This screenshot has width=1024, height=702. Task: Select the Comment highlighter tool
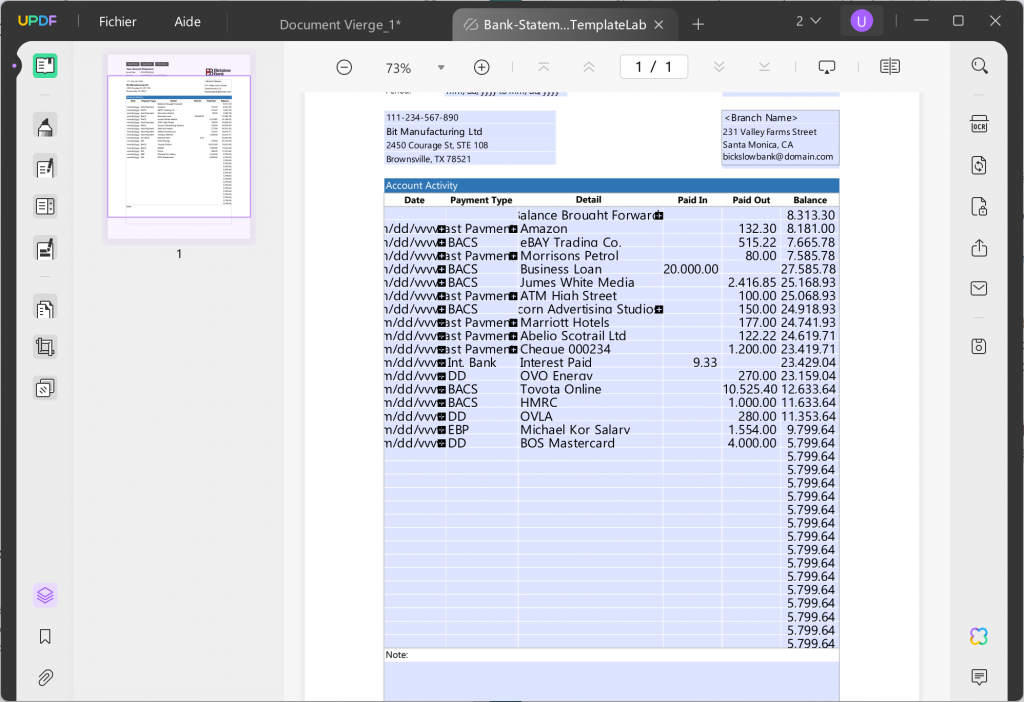tap(45, 126)
